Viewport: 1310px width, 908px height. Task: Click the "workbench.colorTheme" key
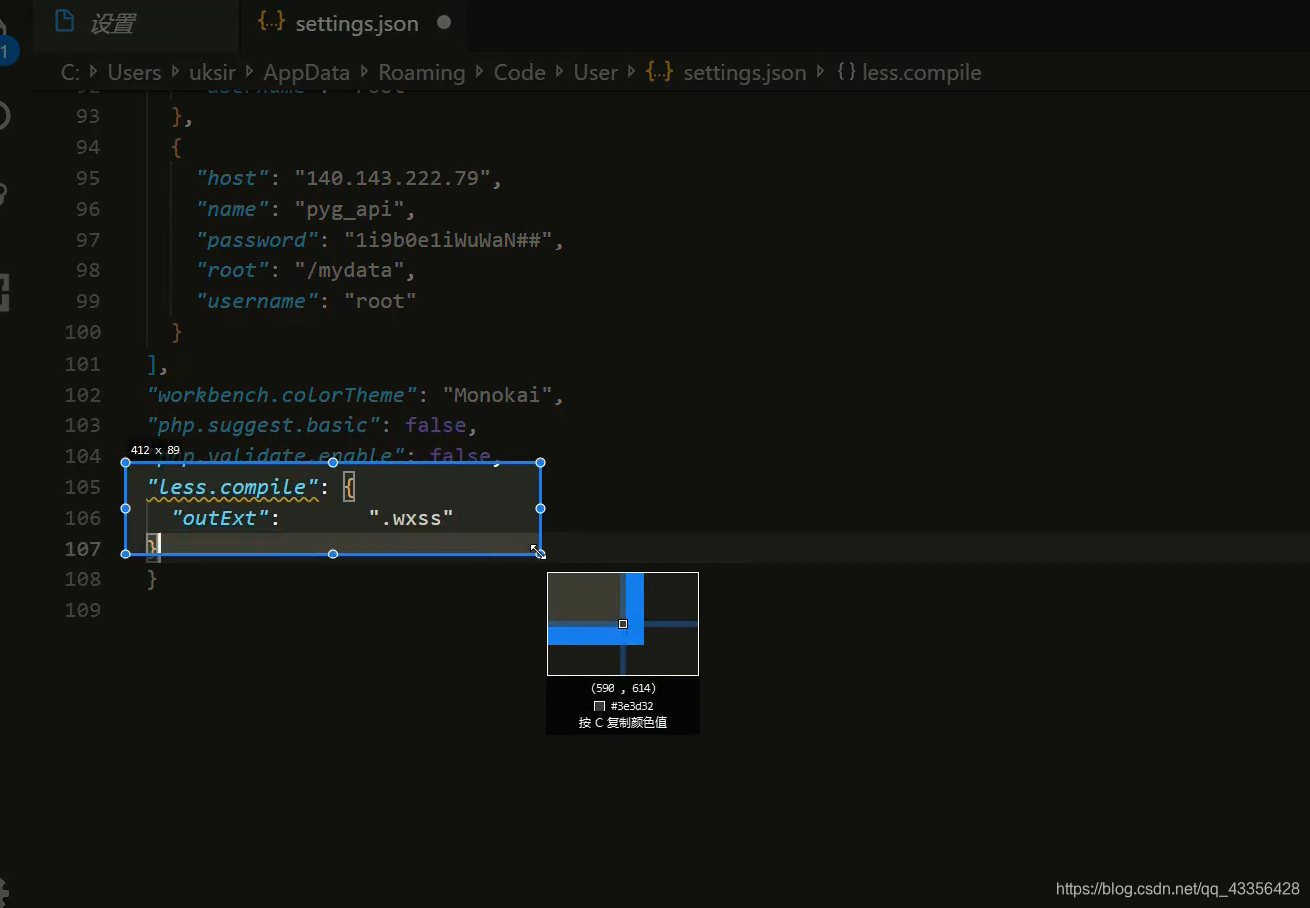[x=281, y=394]
